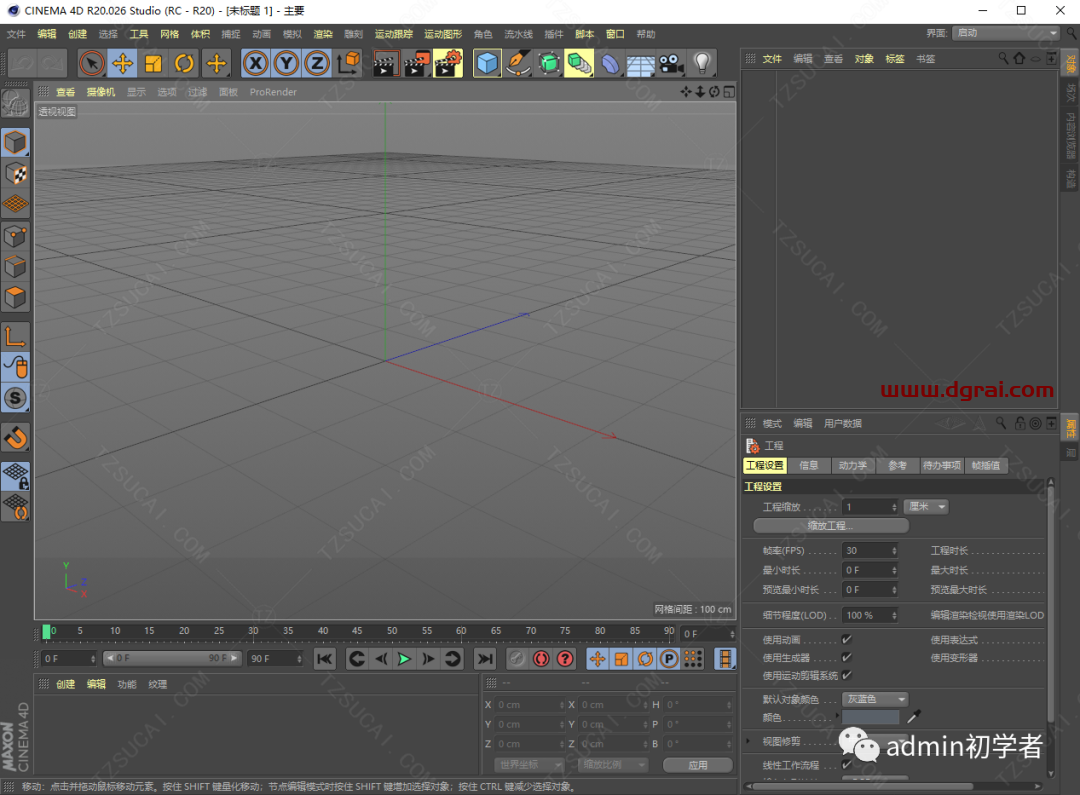Activate the Scale tool

click(x=154, y=63)
